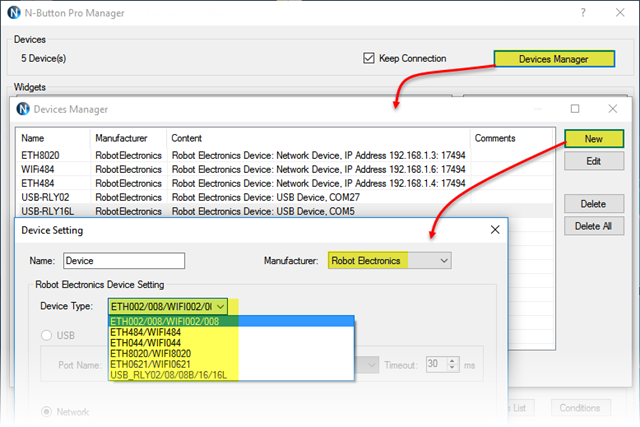Click the Content column header
The image size is (640, 427).
pyautogui.click(x=318, y=138)
